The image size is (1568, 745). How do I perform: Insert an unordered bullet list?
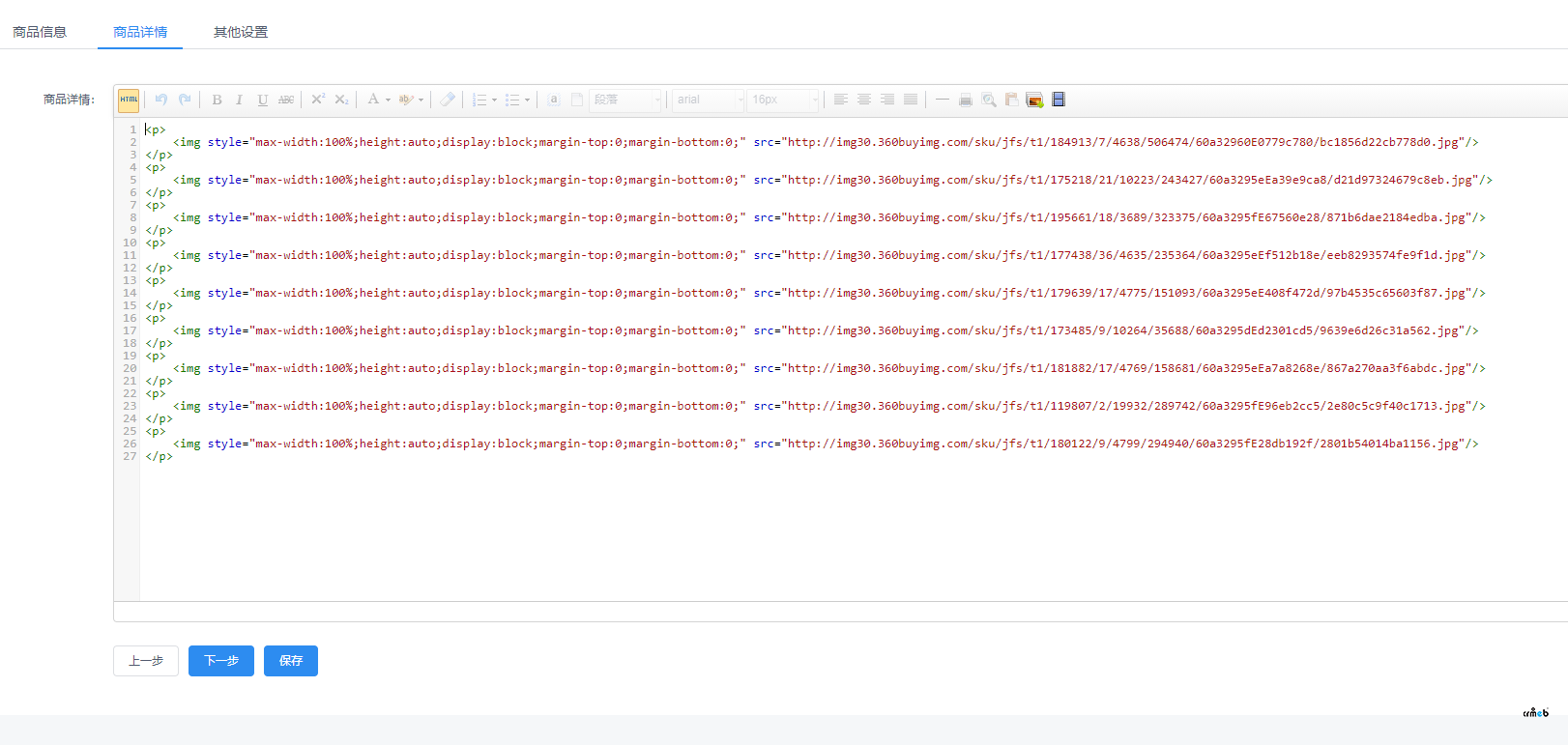(512, 100)
